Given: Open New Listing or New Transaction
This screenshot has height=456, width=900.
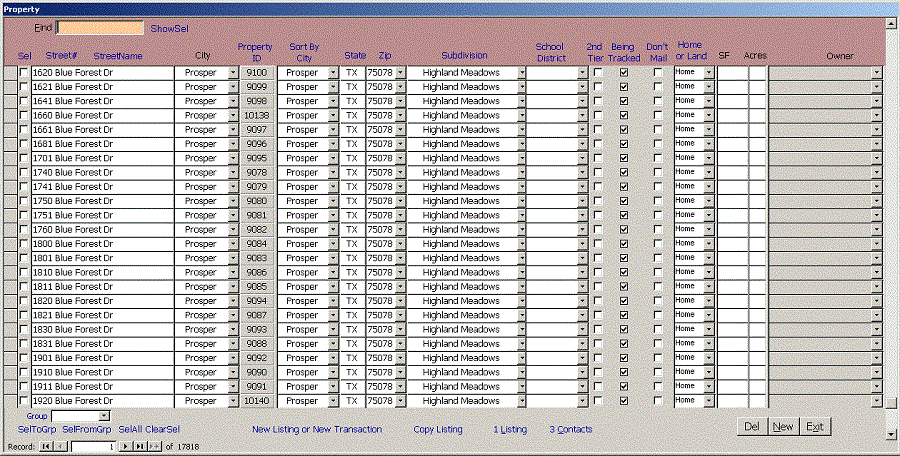Looking at the screenshot, I should tap(317, 429).
